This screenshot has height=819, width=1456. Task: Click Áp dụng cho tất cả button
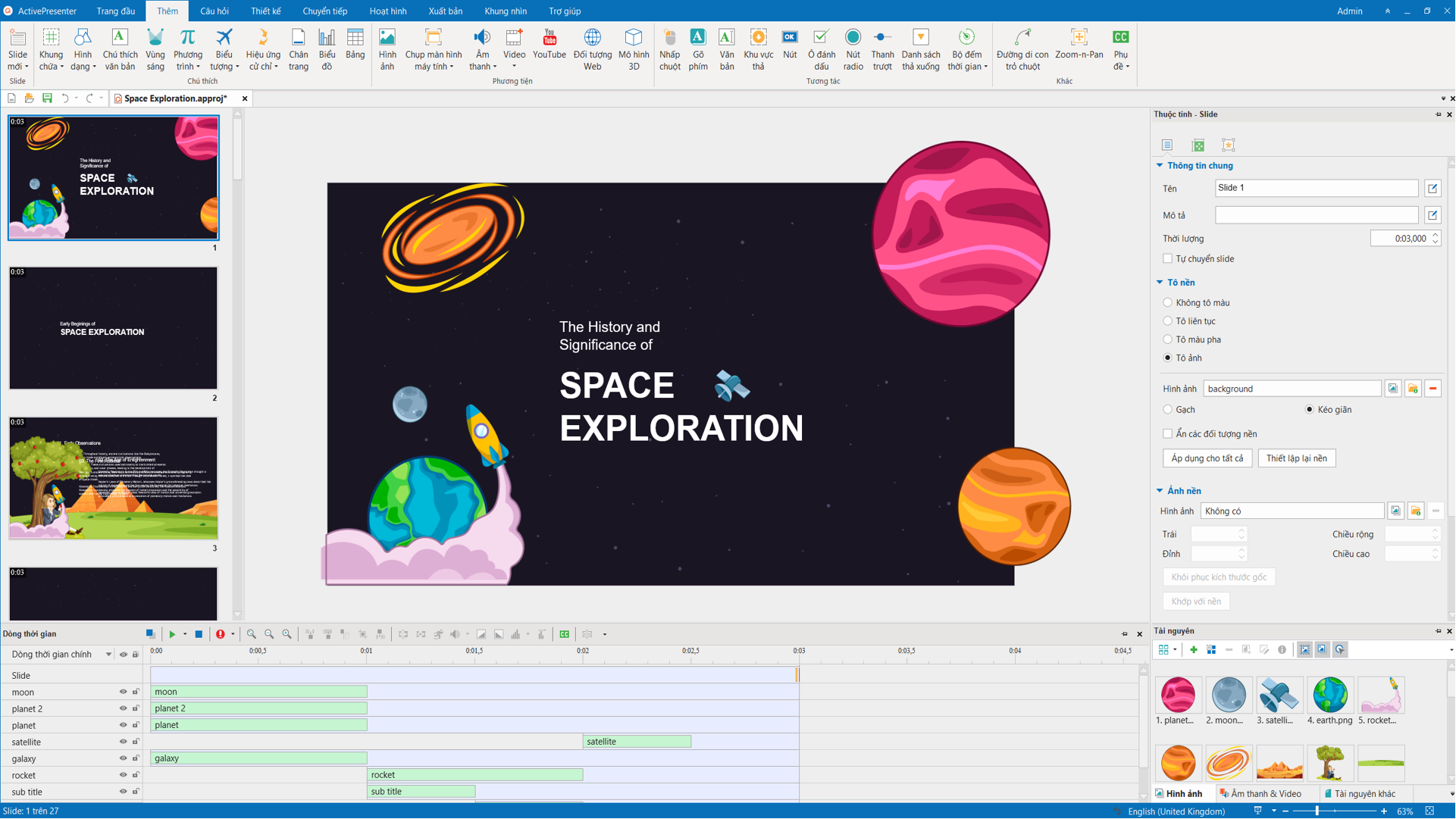point(1207,457)
